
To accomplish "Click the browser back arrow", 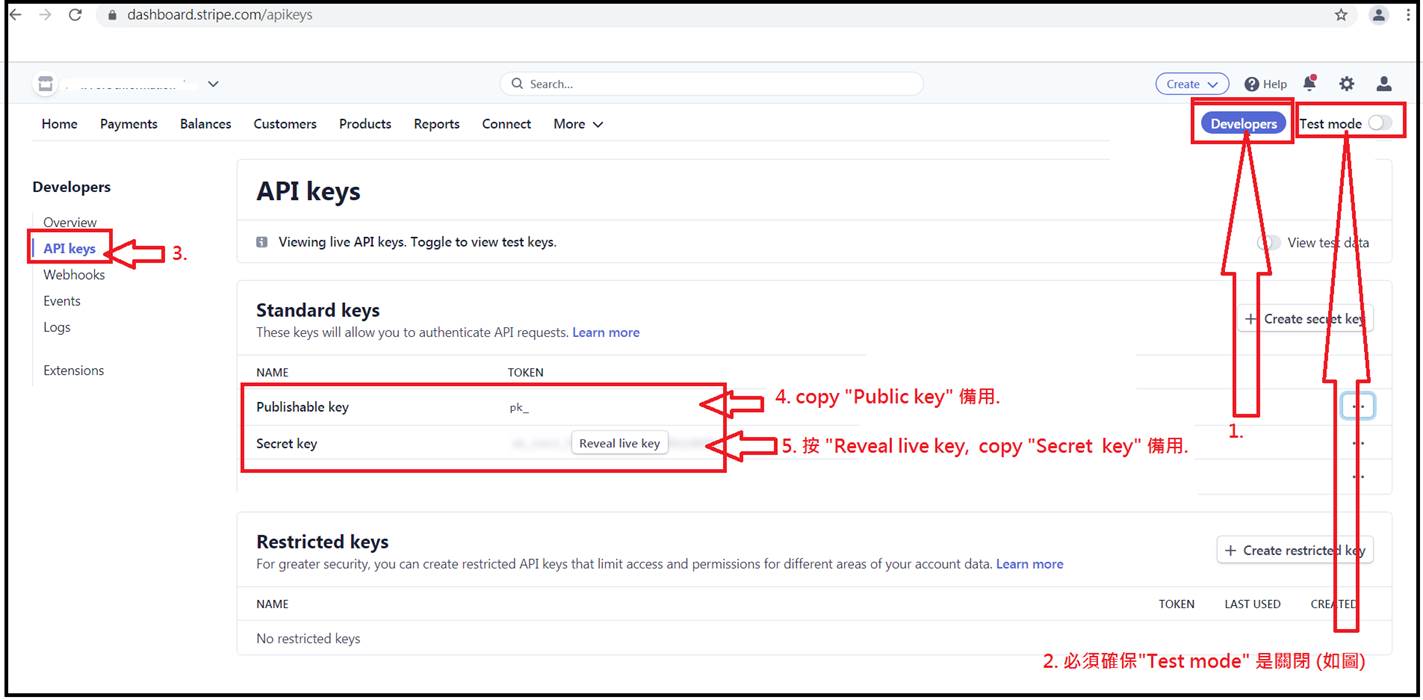I will [14, 15].
